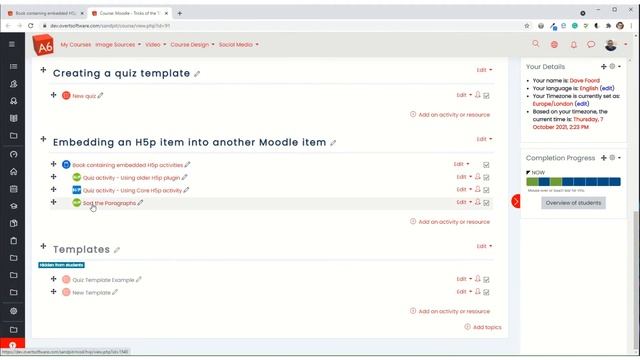Open Edit dropdown for New Template
Viewport: 640px width, 360px height.
(x=464, y=292)
